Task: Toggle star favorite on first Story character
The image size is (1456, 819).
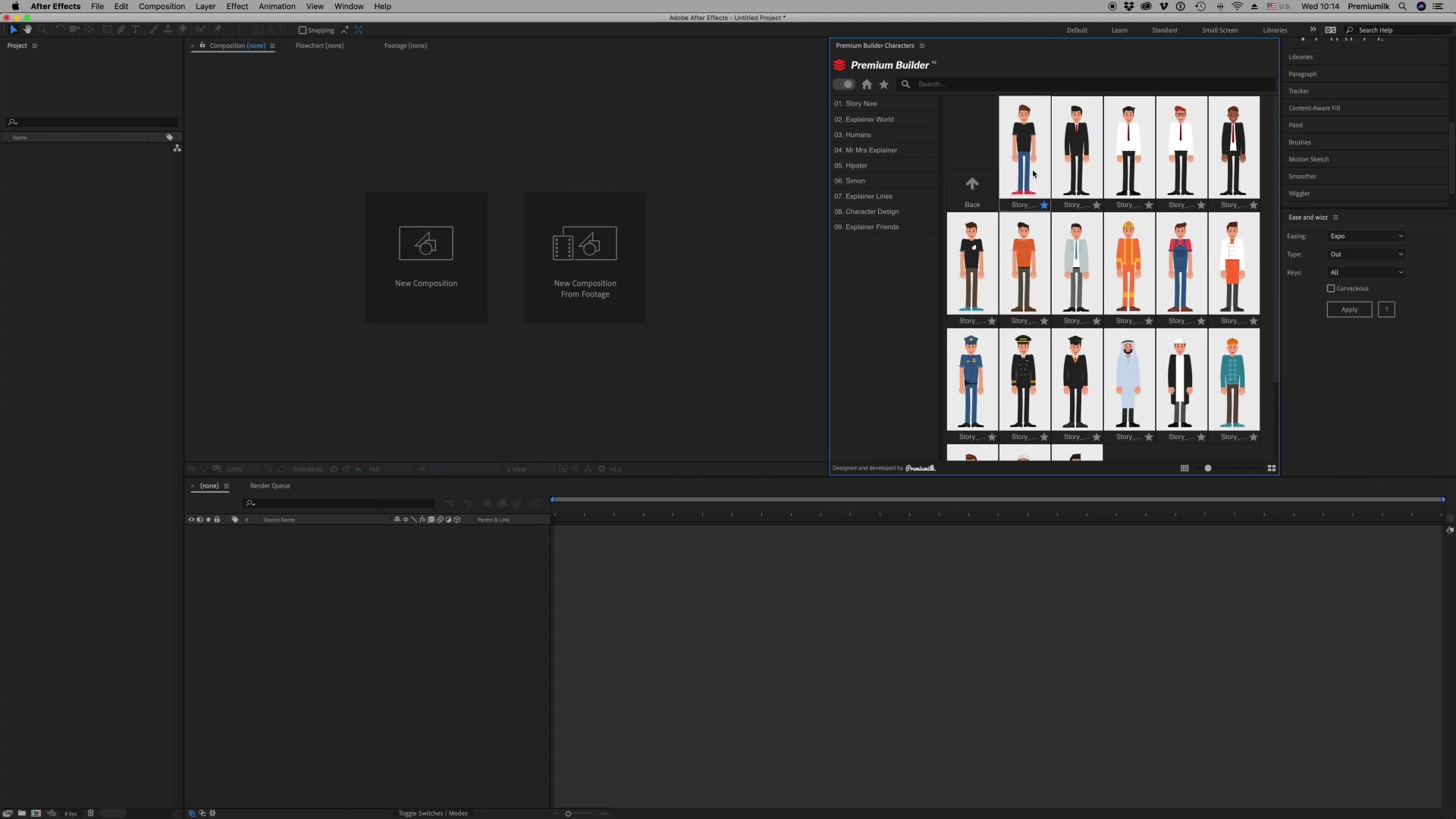Action: point(1044,205)
